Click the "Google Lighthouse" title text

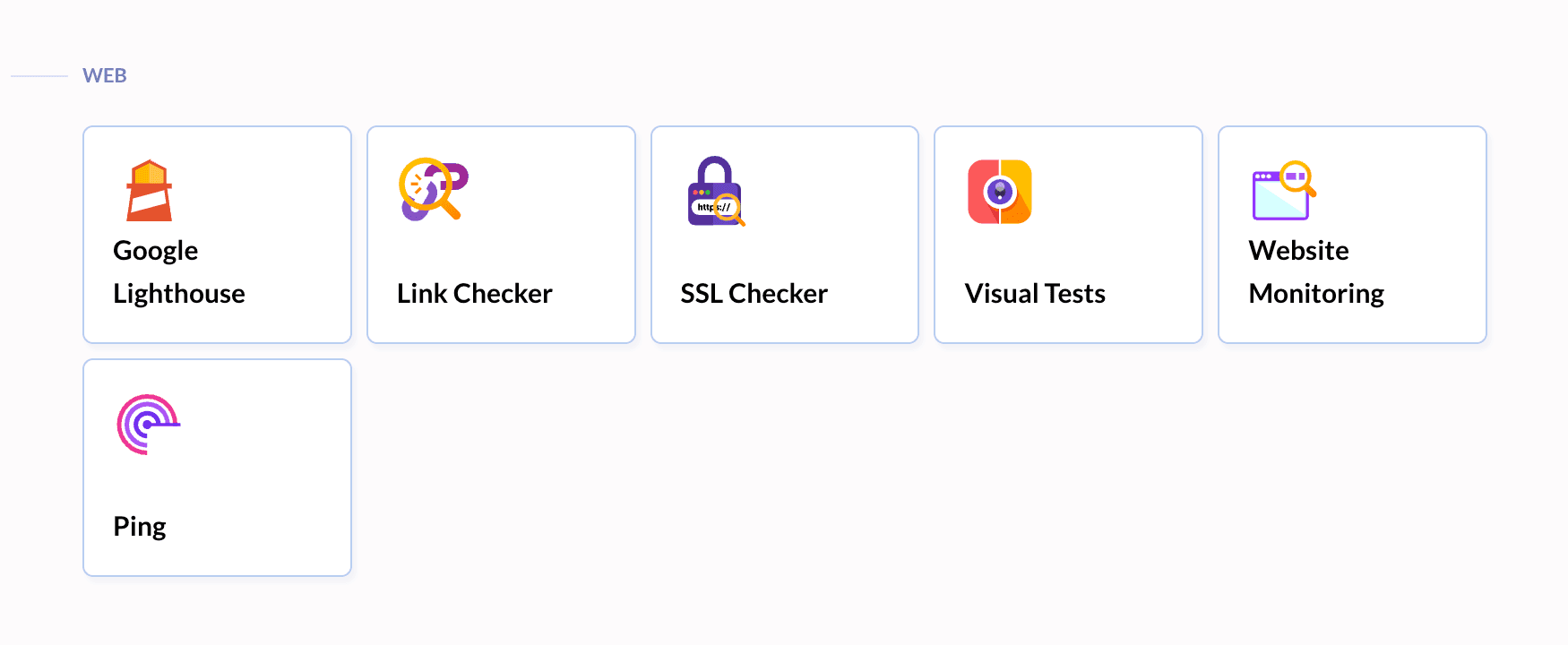click(x=179, y=271)
